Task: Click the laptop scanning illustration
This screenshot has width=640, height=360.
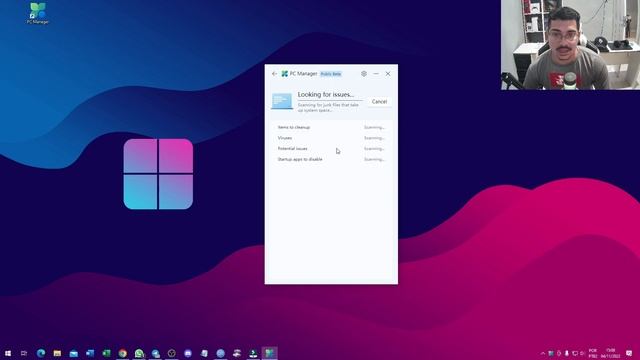Action: click(282, 101)
